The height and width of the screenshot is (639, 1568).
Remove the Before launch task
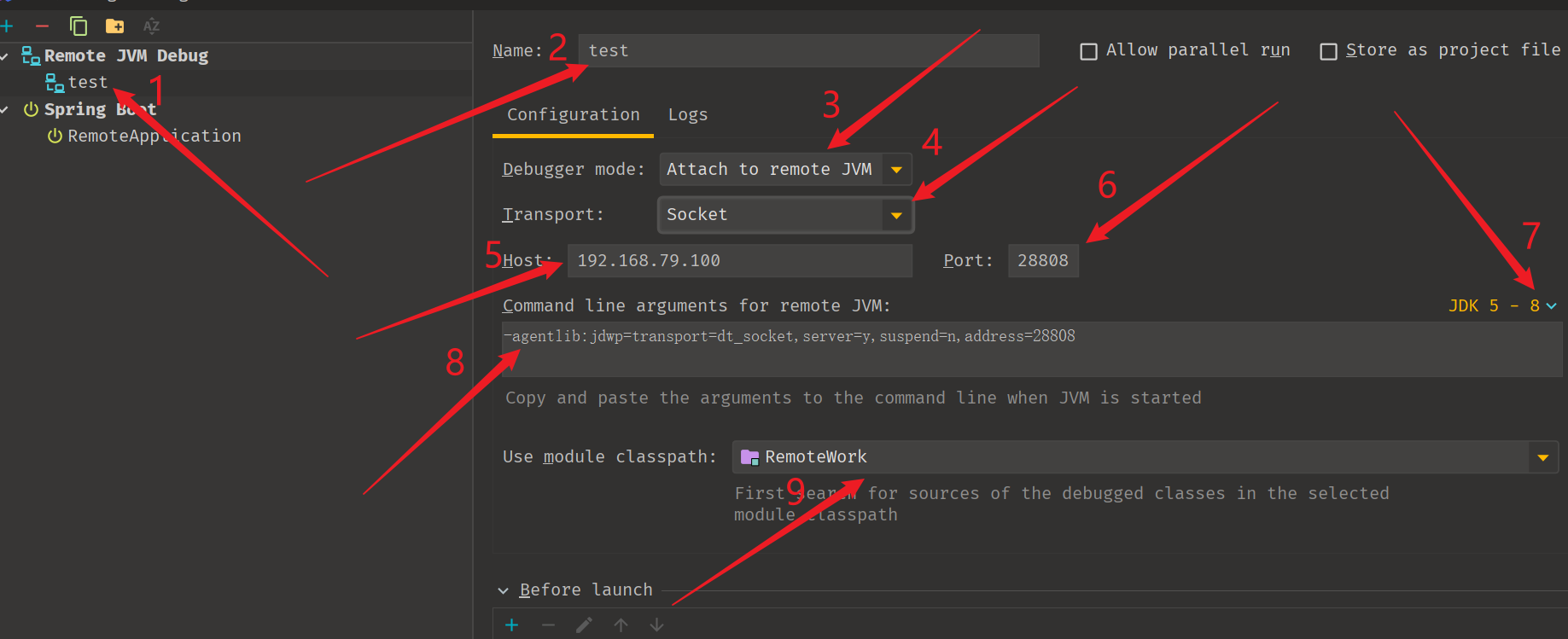click(548, 625)
